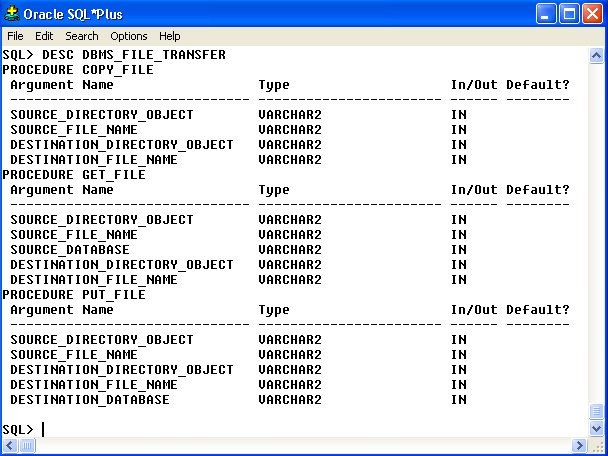Click DESTINATION_DATABASE argument in PUT_FILE
Screen dimensions: 608x456
90,400
